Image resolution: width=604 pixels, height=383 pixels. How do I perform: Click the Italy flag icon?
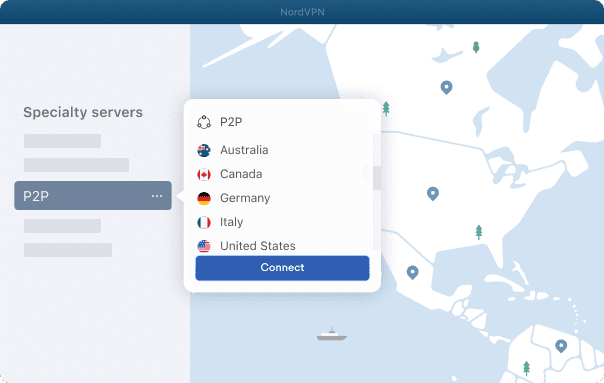(204, 222)
